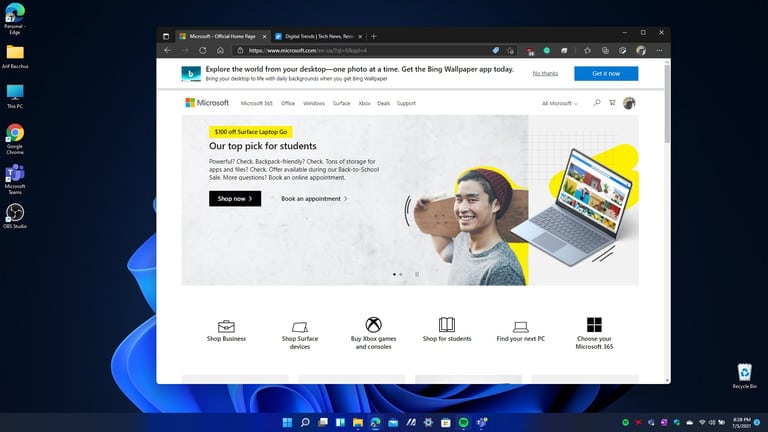Open Microsoft 365 in the site navigation
Viewport: 768px width, 432px height.
[x=257, y=103]
